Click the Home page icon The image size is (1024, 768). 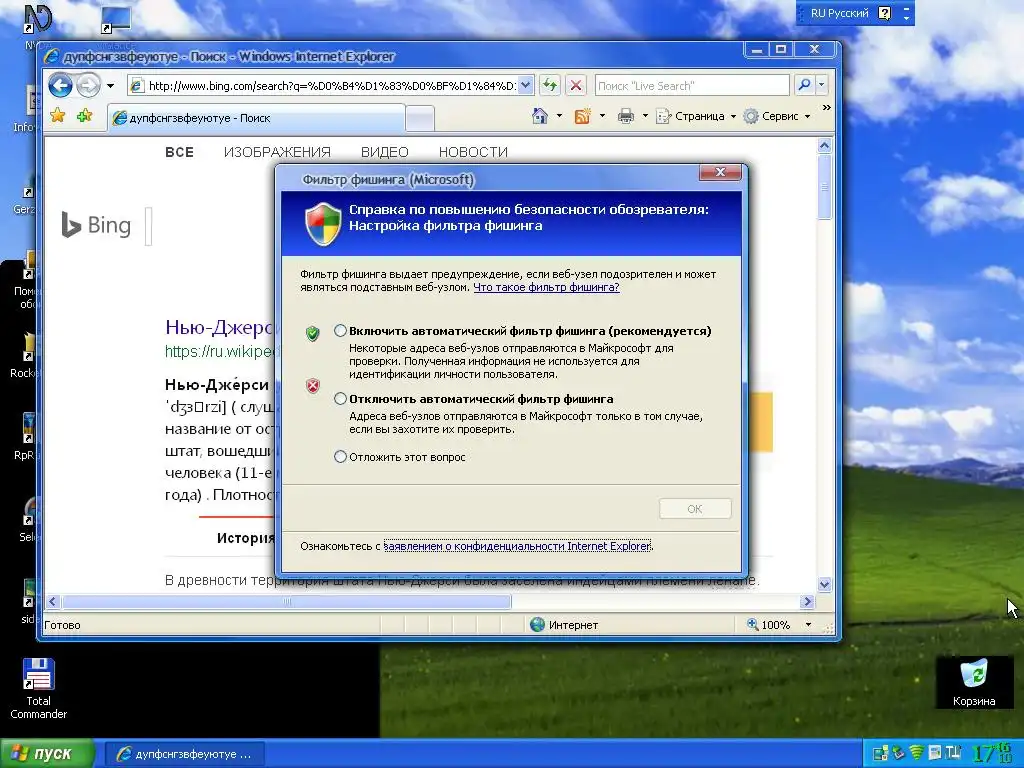coord(540,116)
